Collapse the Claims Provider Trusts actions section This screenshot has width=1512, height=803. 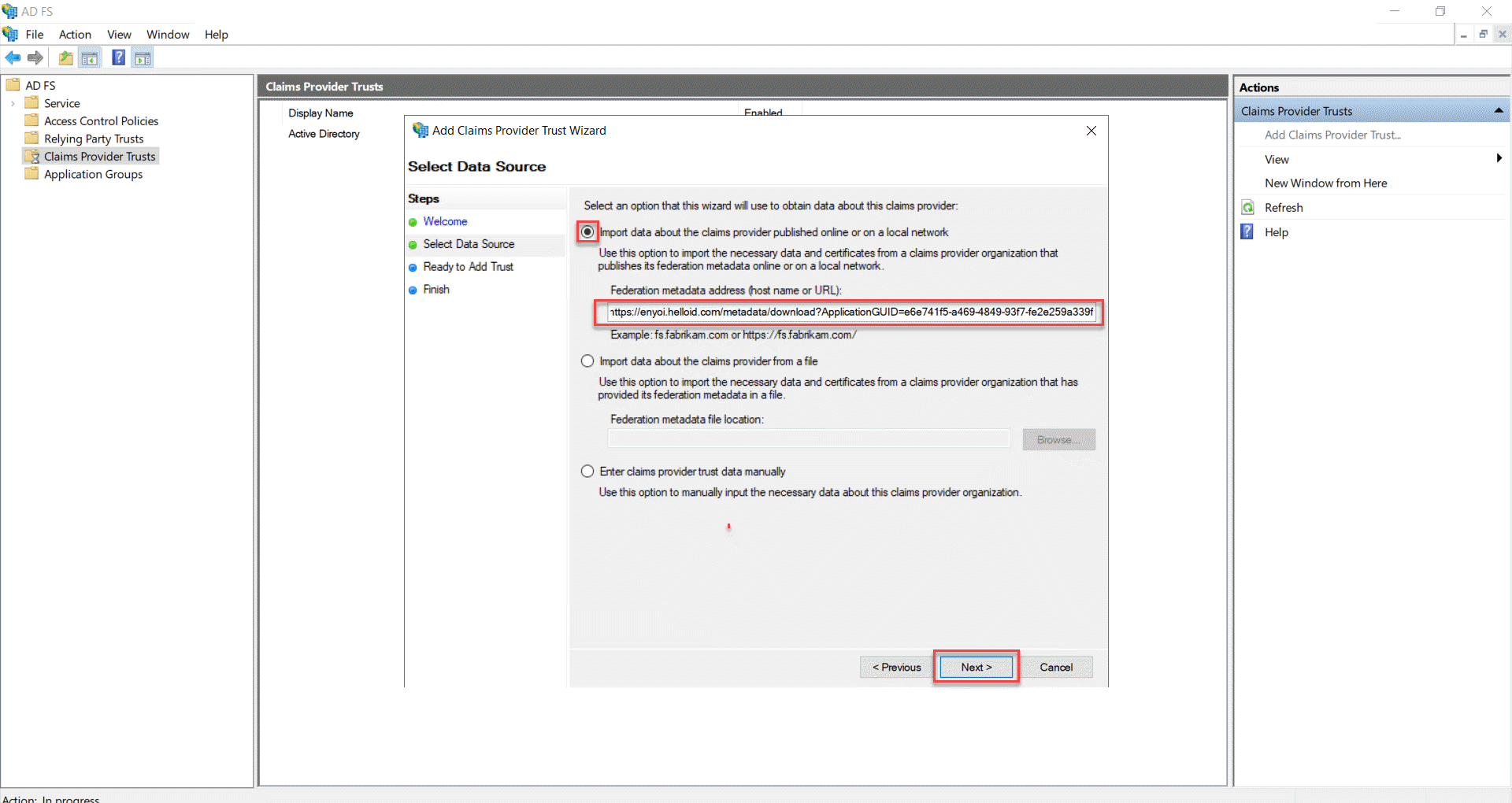1499,111
